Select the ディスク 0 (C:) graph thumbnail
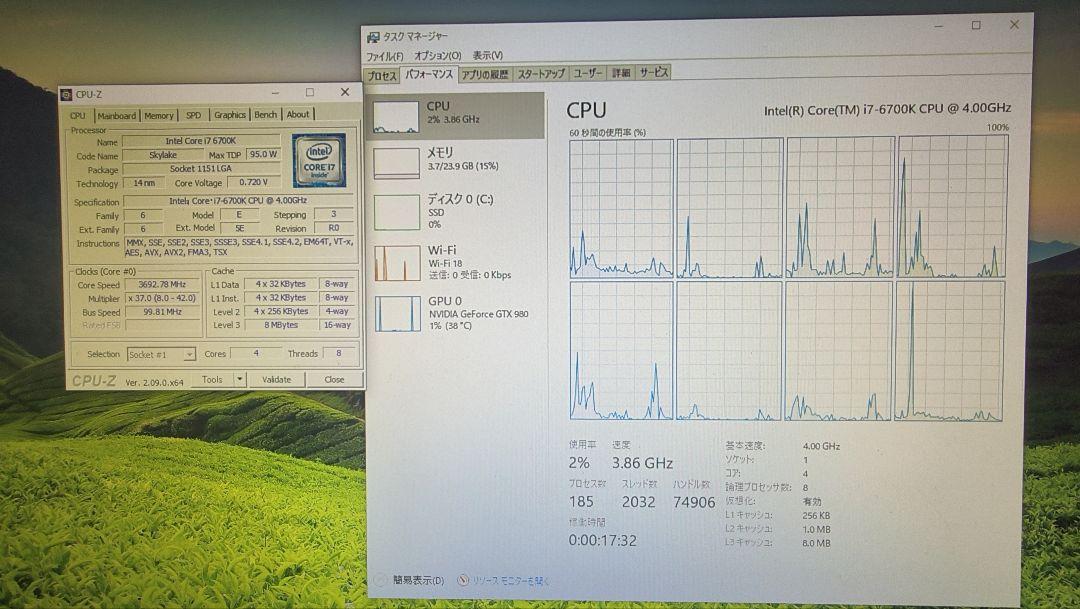Viewport: 1080px width, 609px height. (397, 212)
